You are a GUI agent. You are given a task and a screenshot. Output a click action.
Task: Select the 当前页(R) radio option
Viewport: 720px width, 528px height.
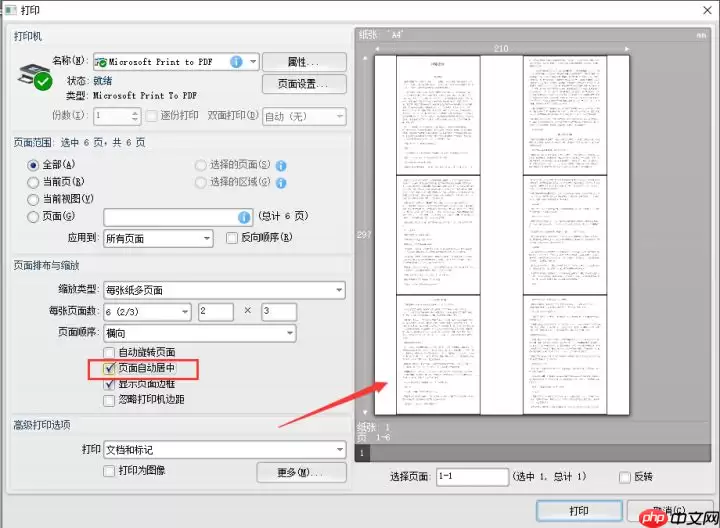pos(33,183)
